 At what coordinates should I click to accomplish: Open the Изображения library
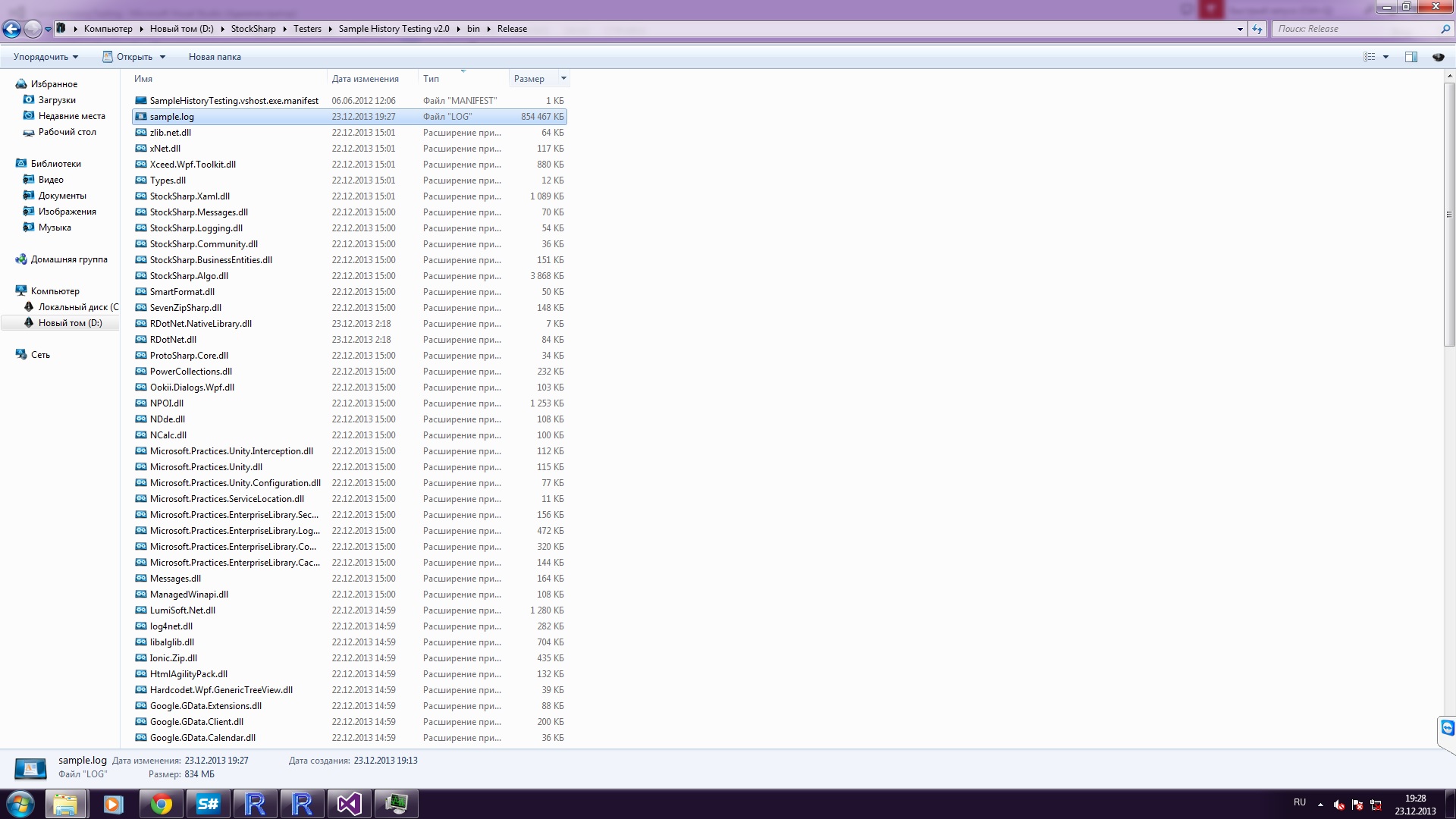[67, 212]
